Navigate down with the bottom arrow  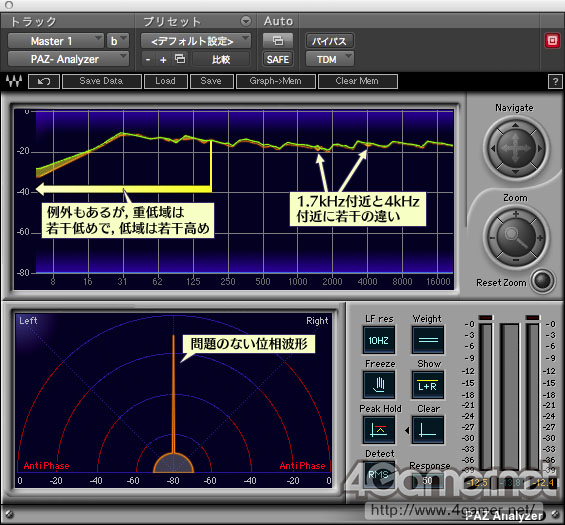(x=515, y=172)
